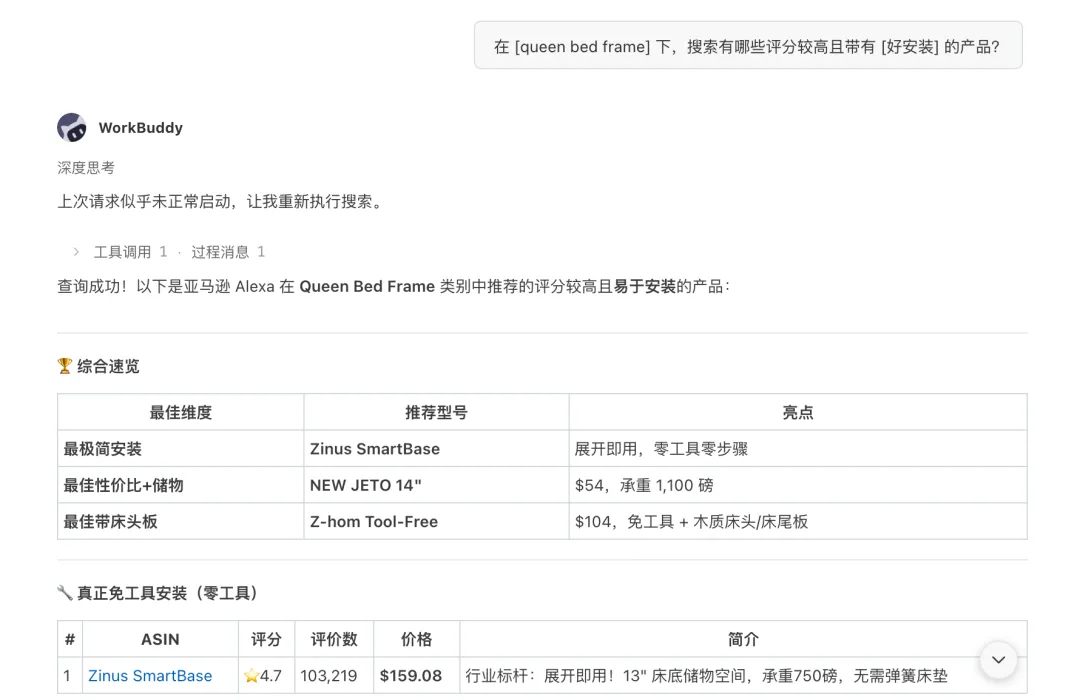Expand the 工具调用 process details

coord(76,252)
